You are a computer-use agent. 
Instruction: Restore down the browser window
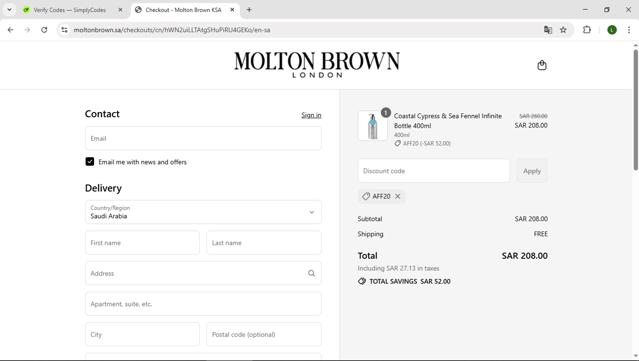click(x=606, y=10)
